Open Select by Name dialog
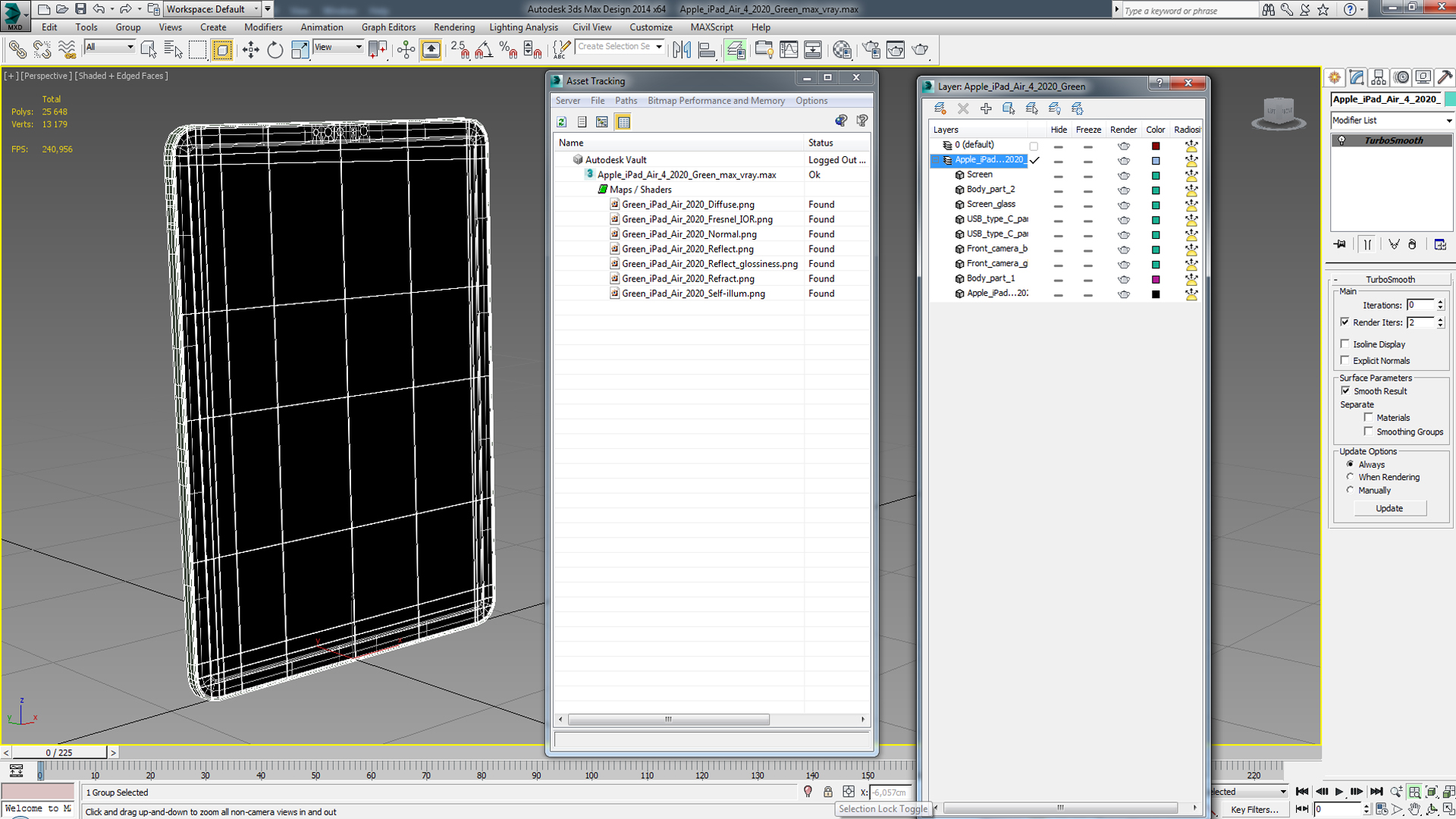Screen dimensions: 1456x819 click(x=173, y=50)
